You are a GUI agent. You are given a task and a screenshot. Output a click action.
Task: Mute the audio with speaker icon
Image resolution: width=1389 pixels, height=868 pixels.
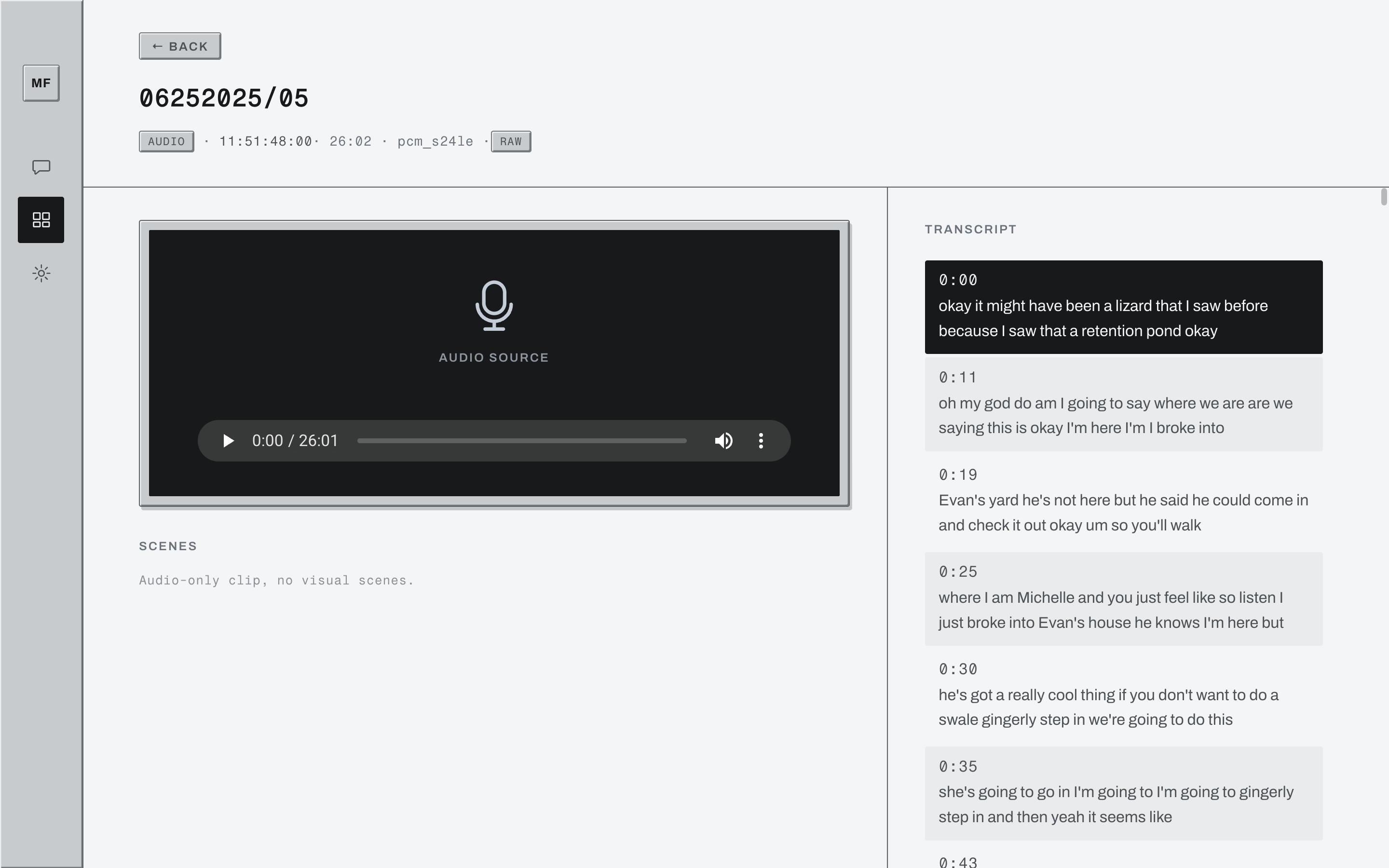pyautogui.click(x=723, y=441)
